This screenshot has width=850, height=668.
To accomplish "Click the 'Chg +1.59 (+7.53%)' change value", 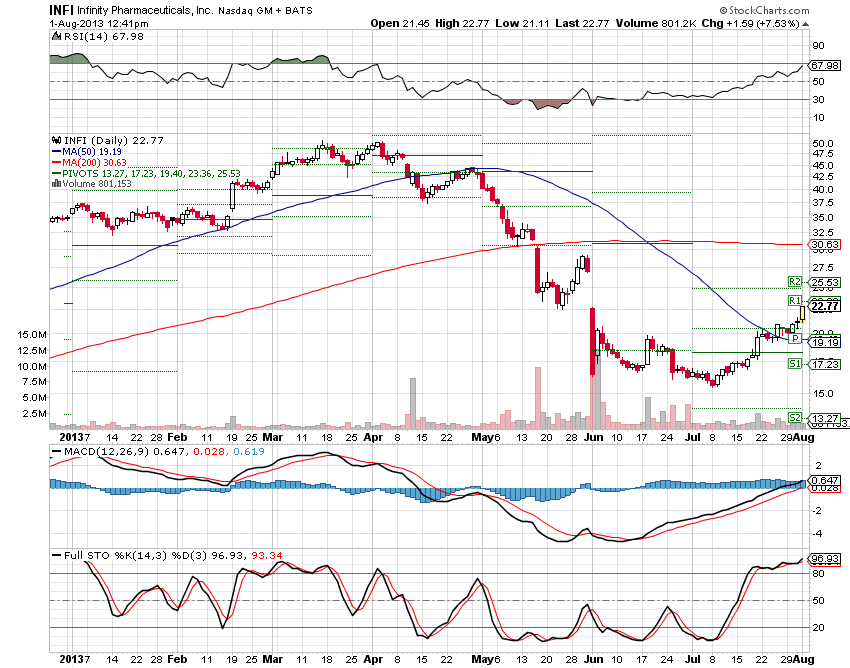I will (751, 23).
